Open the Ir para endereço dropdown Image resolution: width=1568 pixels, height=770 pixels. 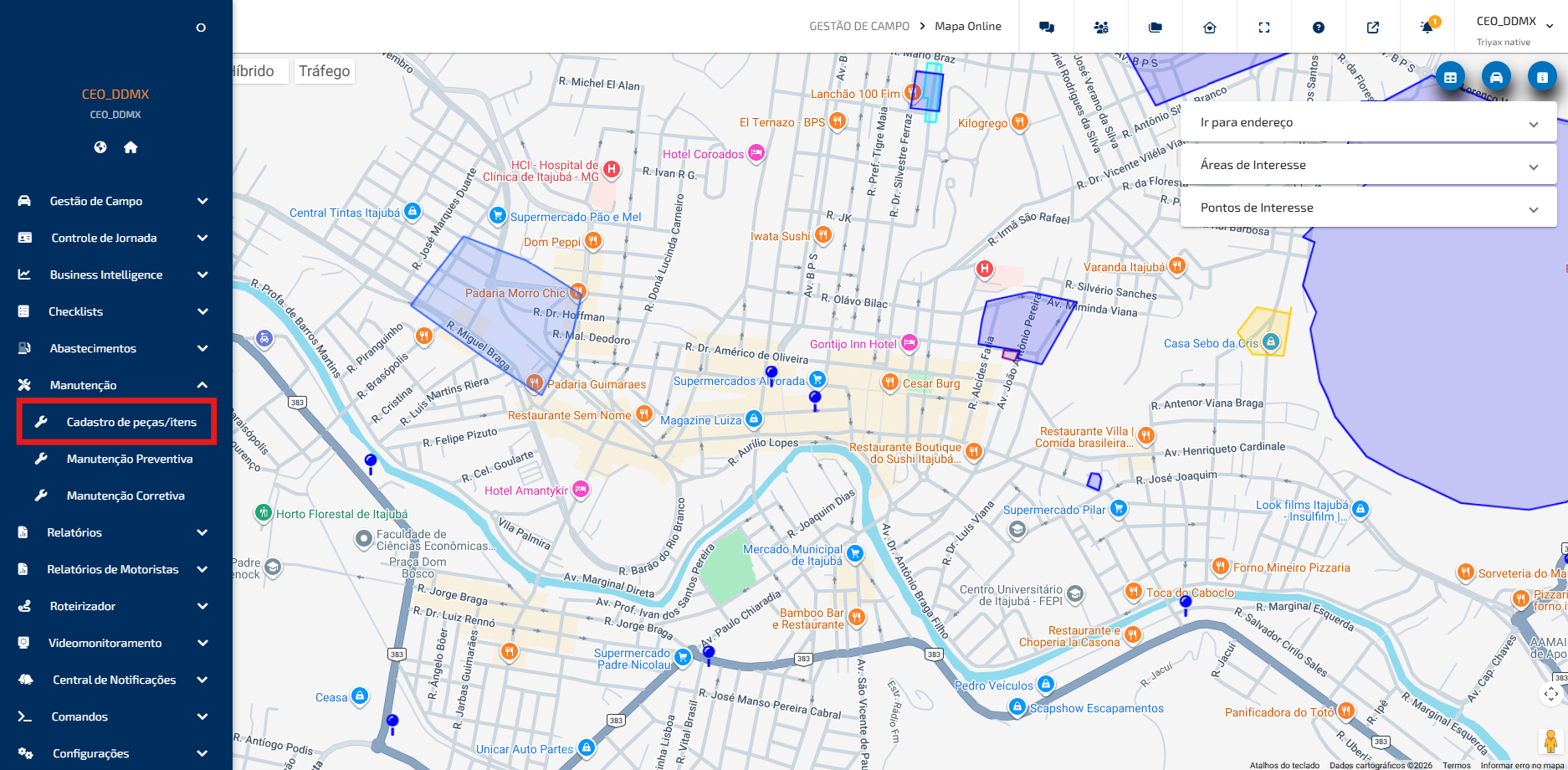coord(1368,122)
